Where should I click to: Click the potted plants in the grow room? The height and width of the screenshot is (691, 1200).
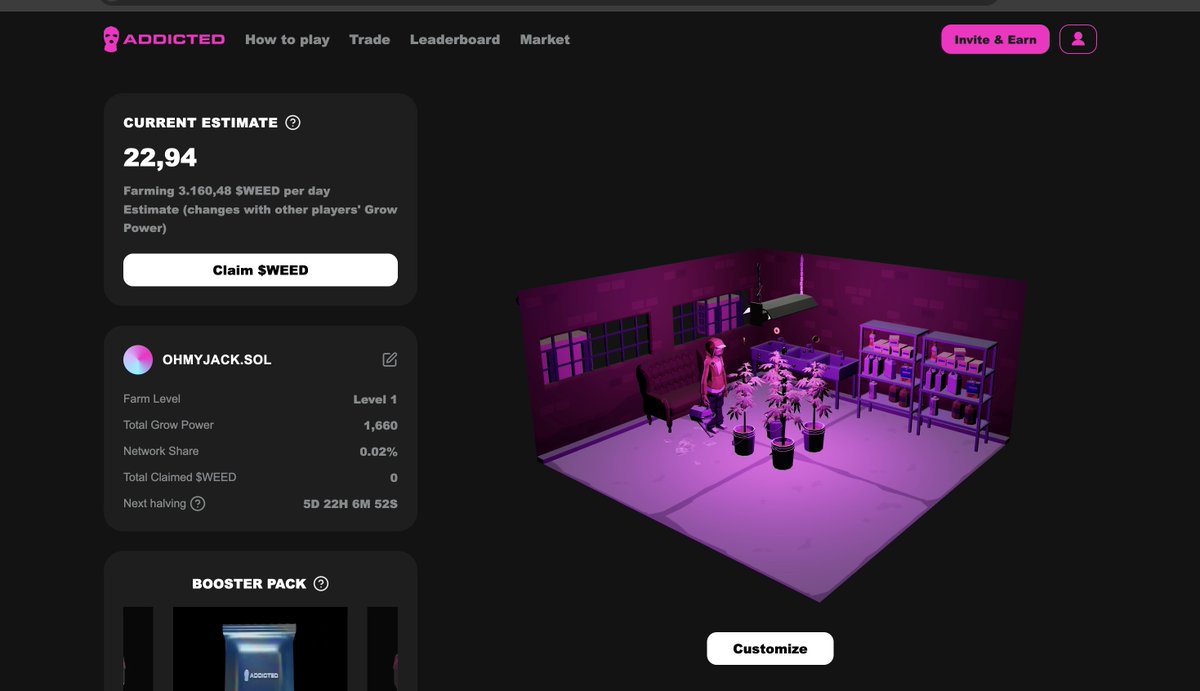tap(781, 411)
